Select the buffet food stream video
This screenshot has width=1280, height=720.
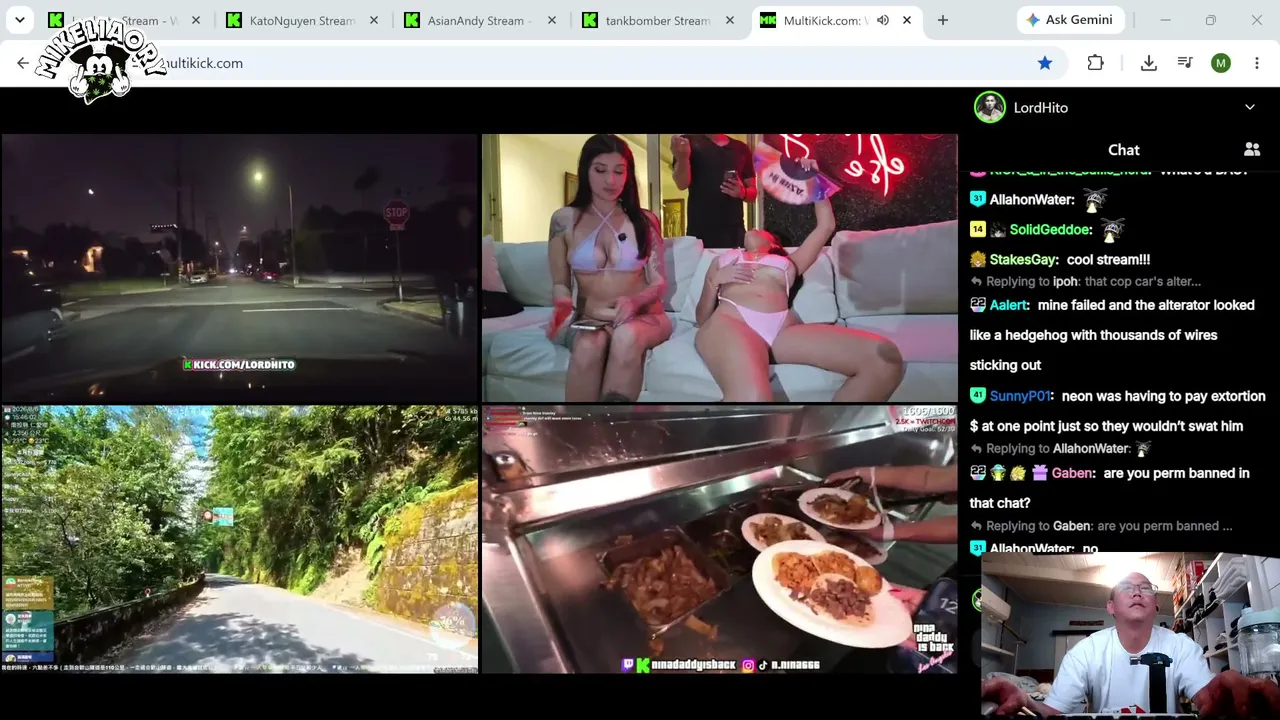(x=720, y=539)
